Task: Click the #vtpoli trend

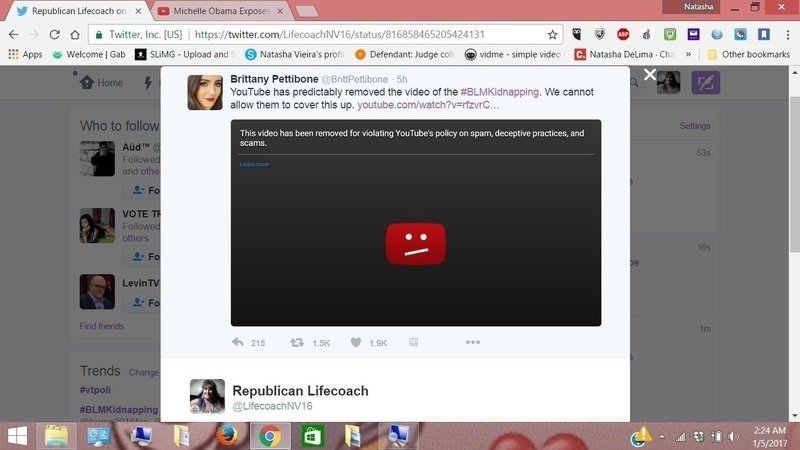Action: (x=95, y=390)
